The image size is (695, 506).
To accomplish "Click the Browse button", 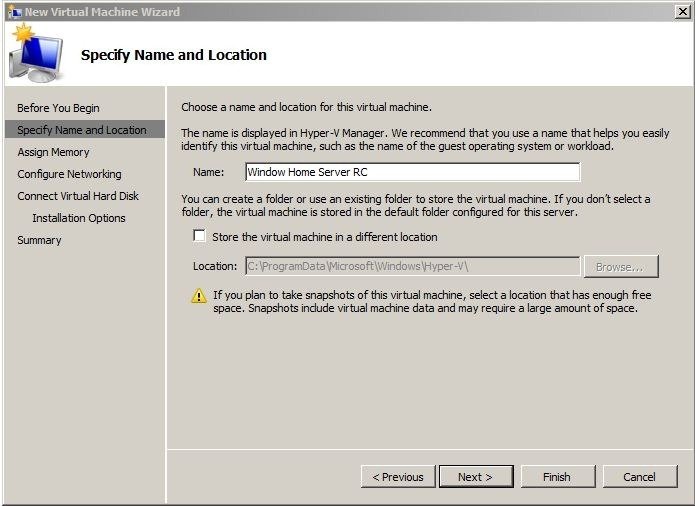I will (x=621, y=267).
